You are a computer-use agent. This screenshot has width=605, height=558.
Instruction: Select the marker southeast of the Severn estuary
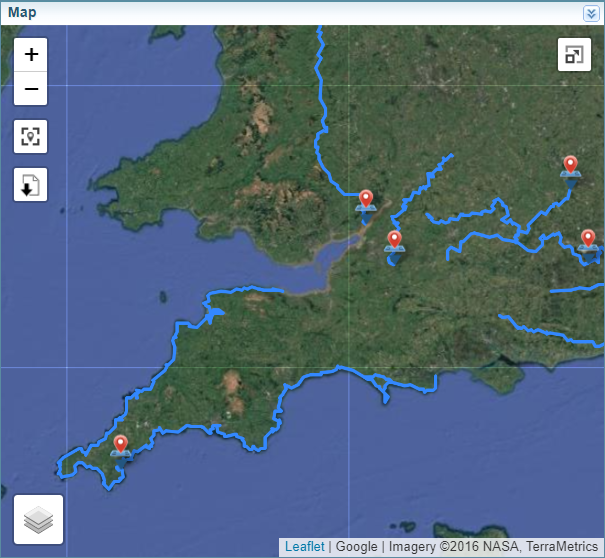tap(394, 241)
